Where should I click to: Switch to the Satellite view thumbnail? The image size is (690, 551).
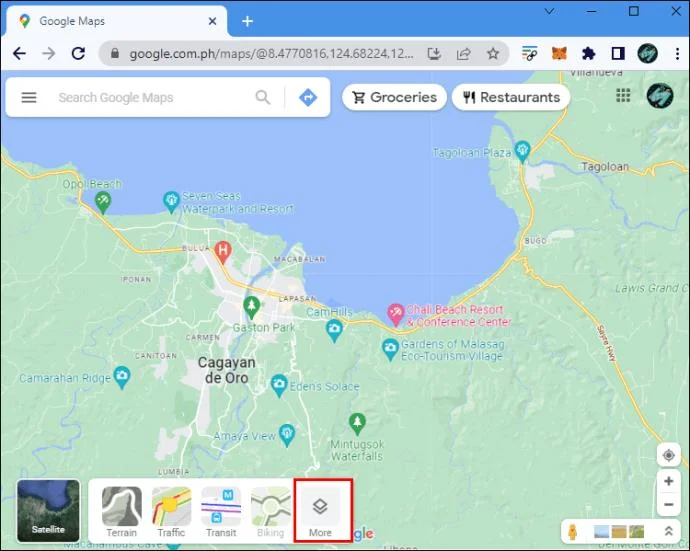[48, 511]
